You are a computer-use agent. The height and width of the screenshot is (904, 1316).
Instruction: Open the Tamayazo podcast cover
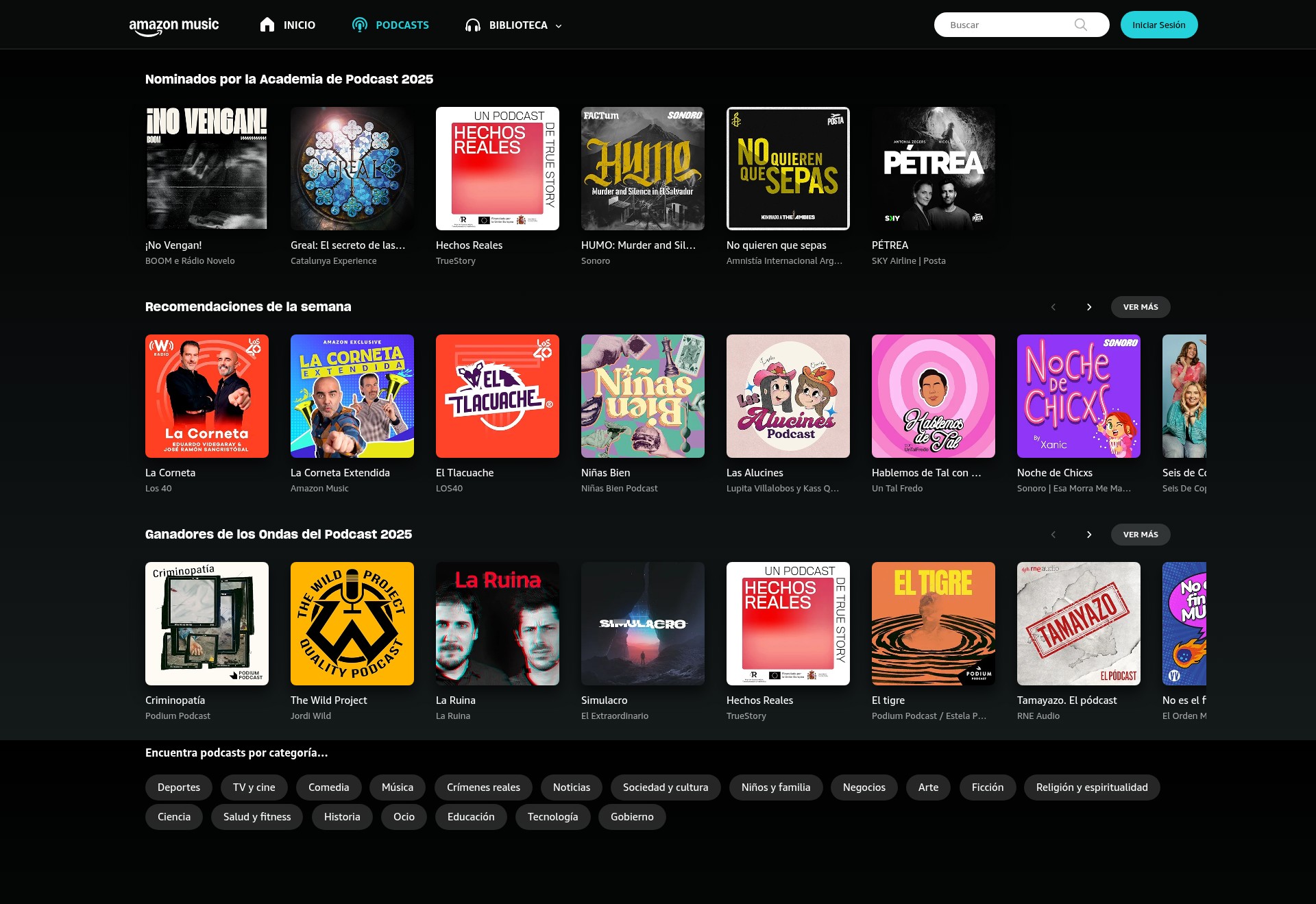[1079, 624]
